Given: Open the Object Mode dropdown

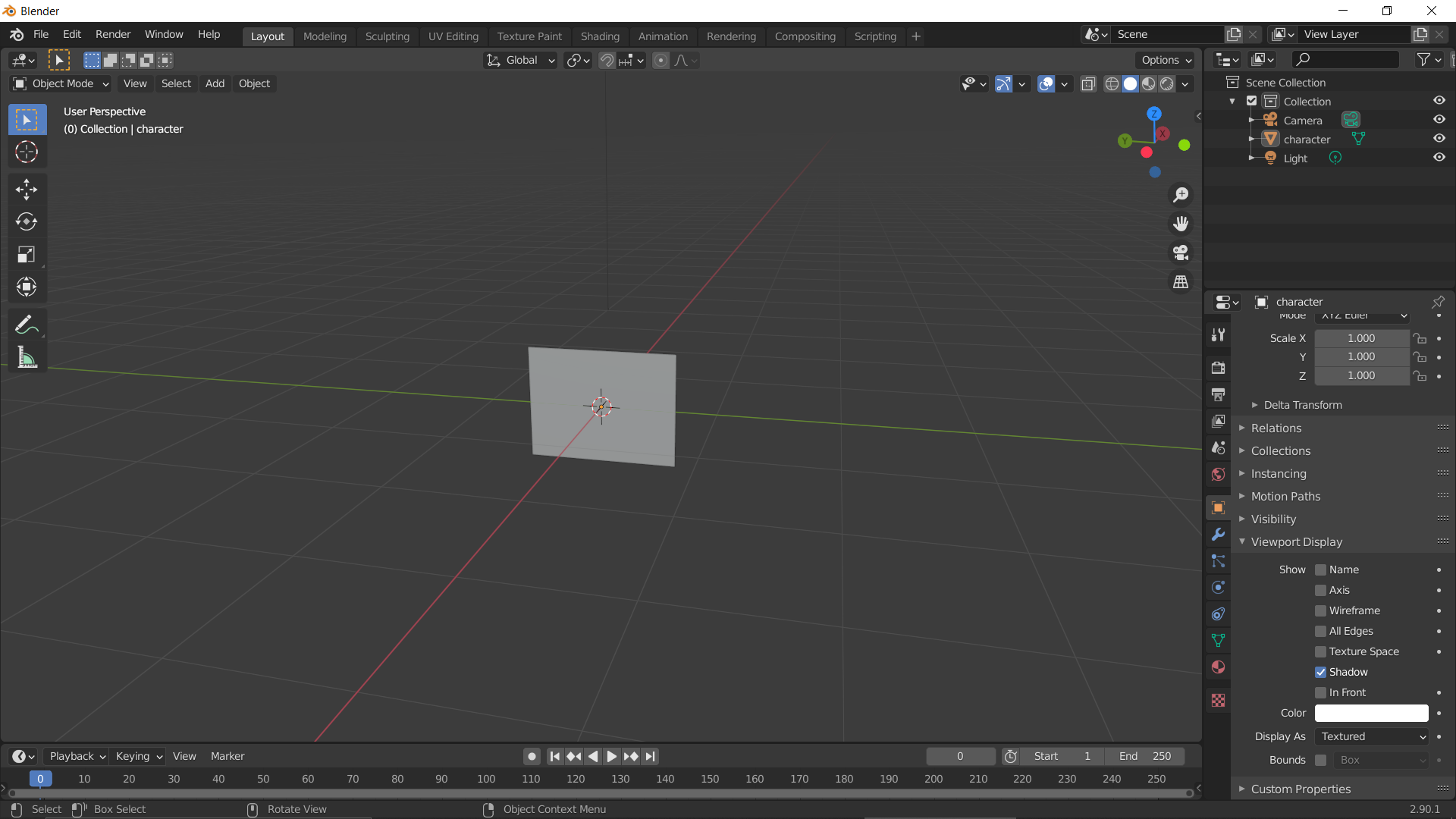Looking at the screenshot, I should coord(61,83).
